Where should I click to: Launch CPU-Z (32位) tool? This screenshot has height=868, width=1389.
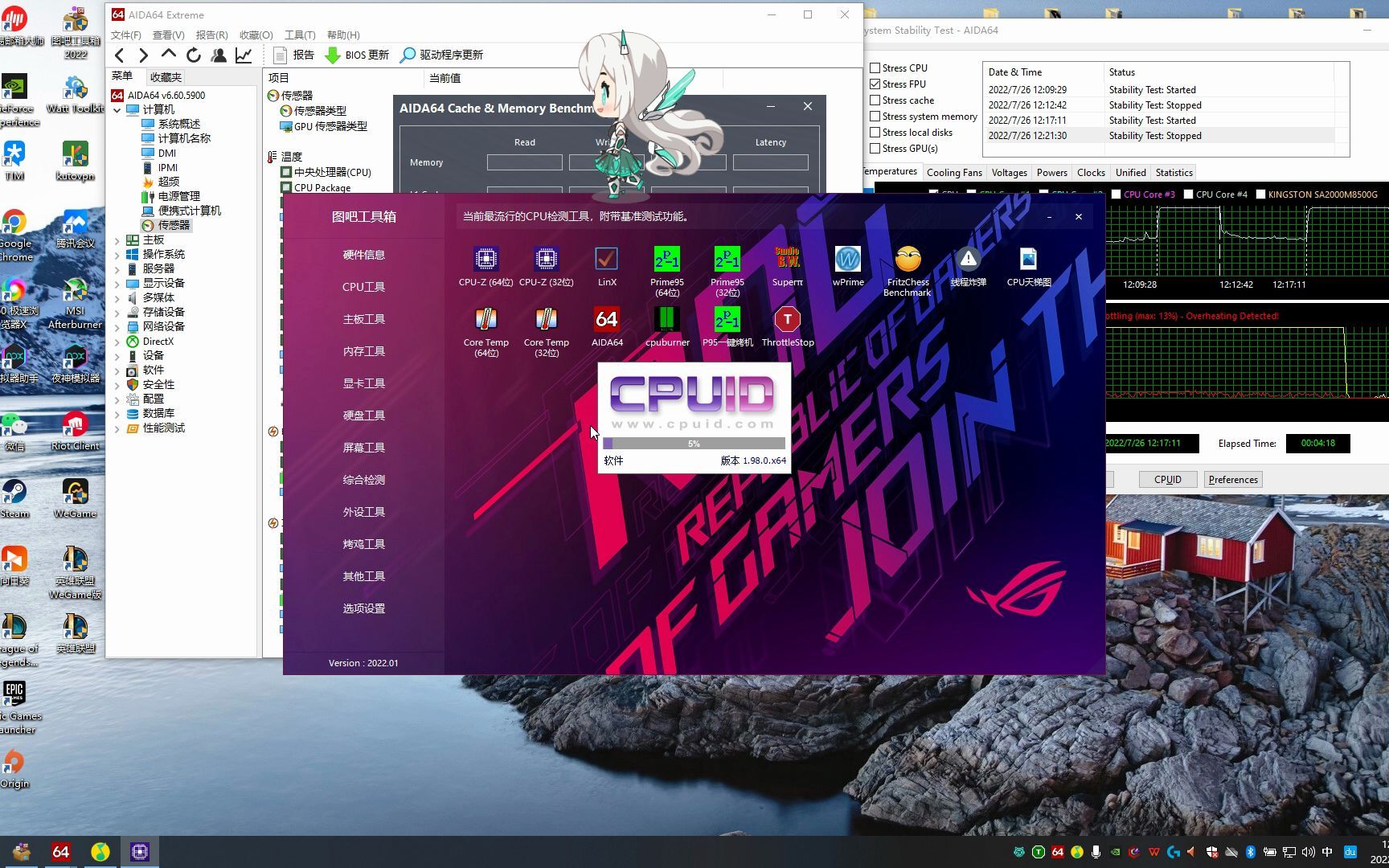point(547,266)
